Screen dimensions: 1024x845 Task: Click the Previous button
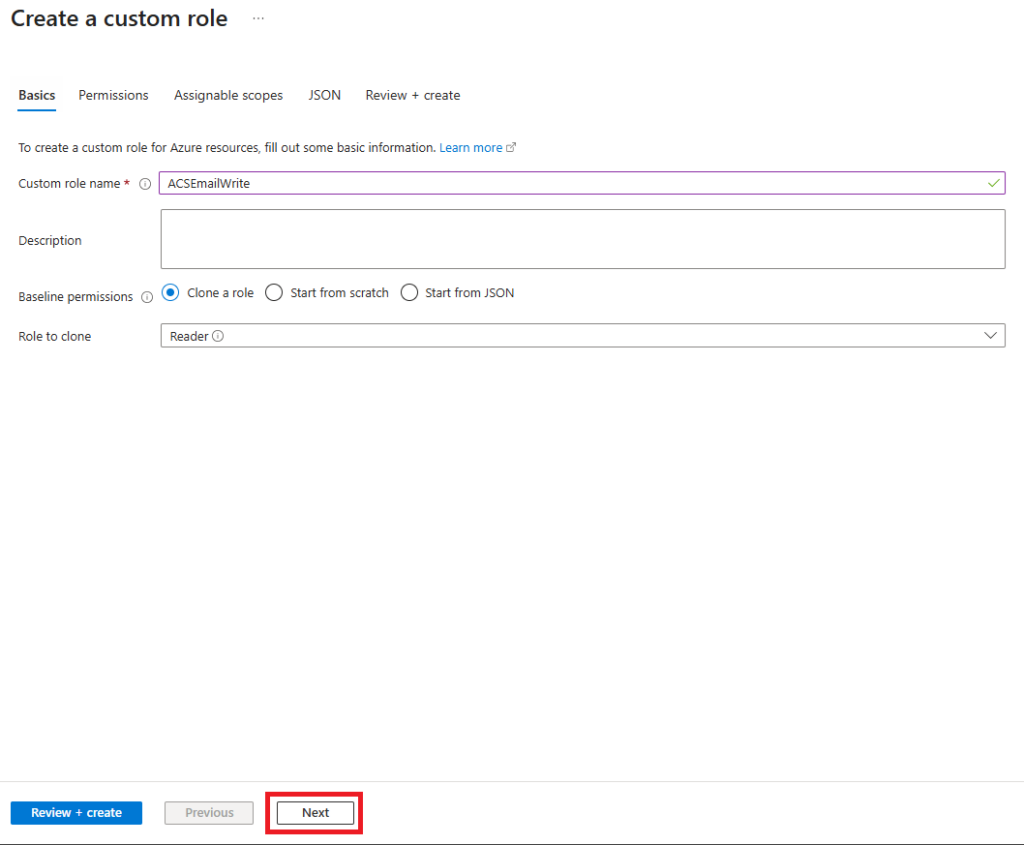point(209,813)
